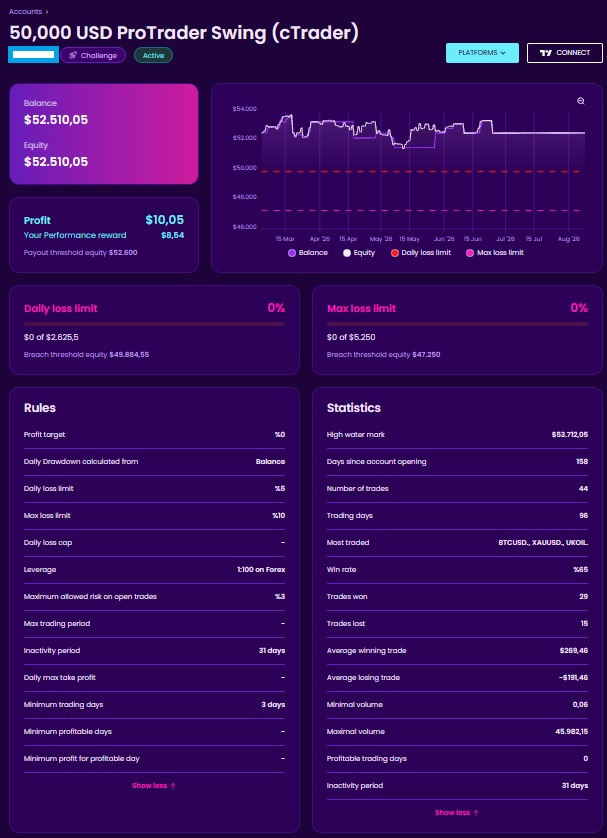Click Payout threshold equity $52.600 text

click(81, 252)
